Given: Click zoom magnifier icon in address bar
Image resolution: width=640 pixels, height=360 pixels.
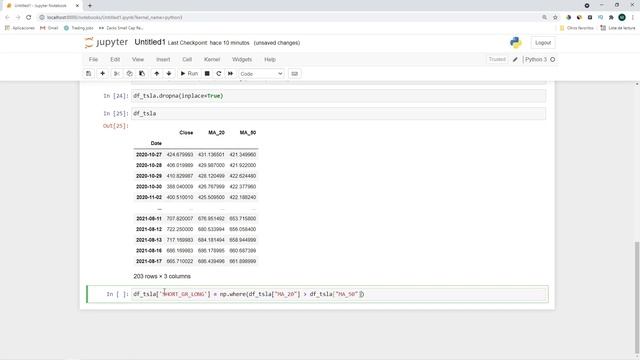Looking at the screenshot, I should click(544, 18).
